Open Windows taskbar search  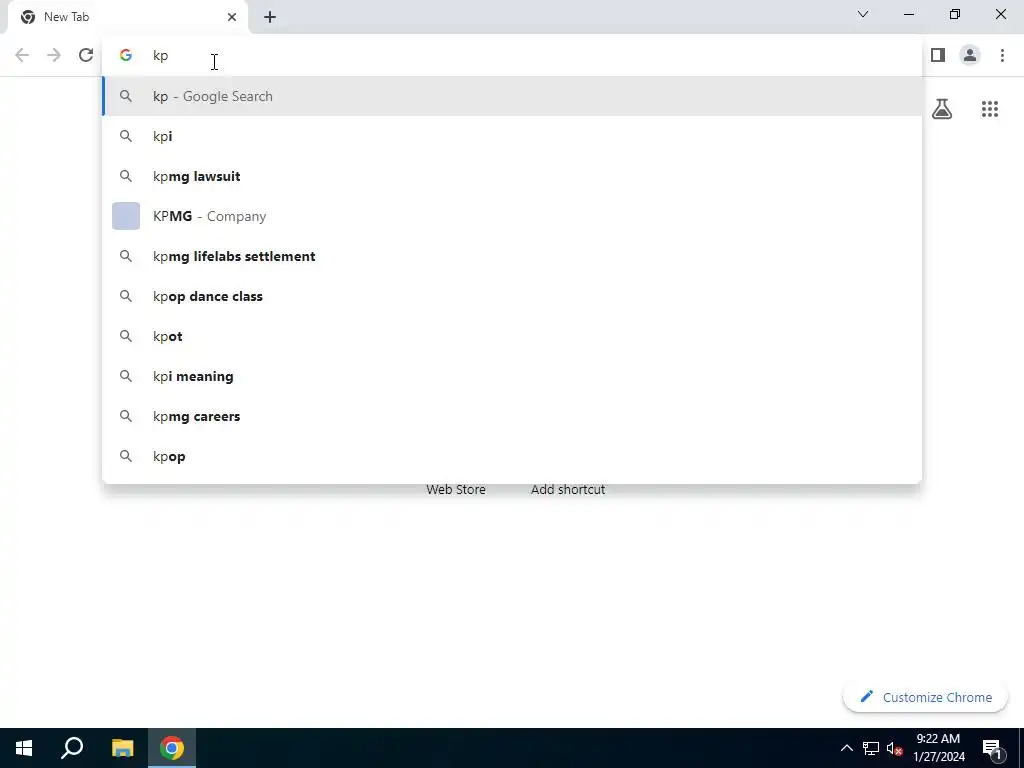coord(72,748)
